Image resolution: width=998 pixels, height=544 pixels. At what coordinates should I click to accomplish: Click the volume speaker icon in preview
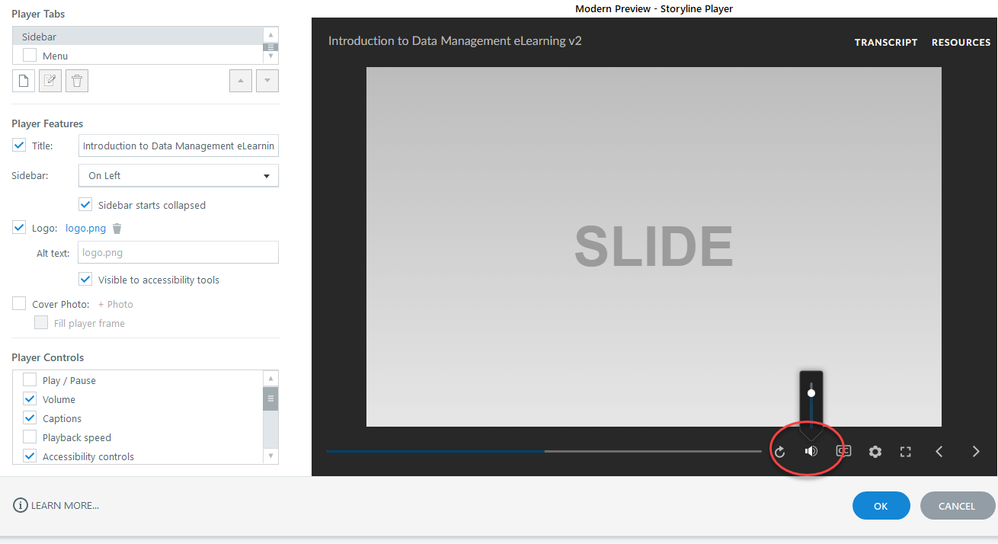[811, 451]
